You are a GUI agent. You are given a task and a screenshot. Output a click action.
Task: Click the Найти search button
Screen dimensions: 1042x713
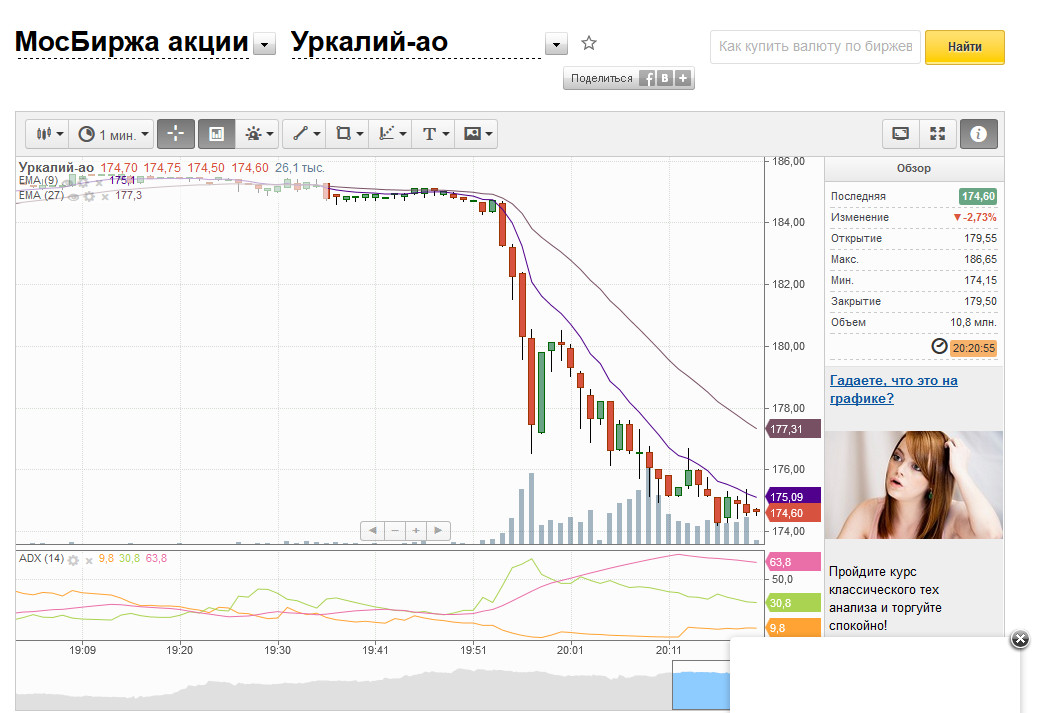[x=964, y=47]
